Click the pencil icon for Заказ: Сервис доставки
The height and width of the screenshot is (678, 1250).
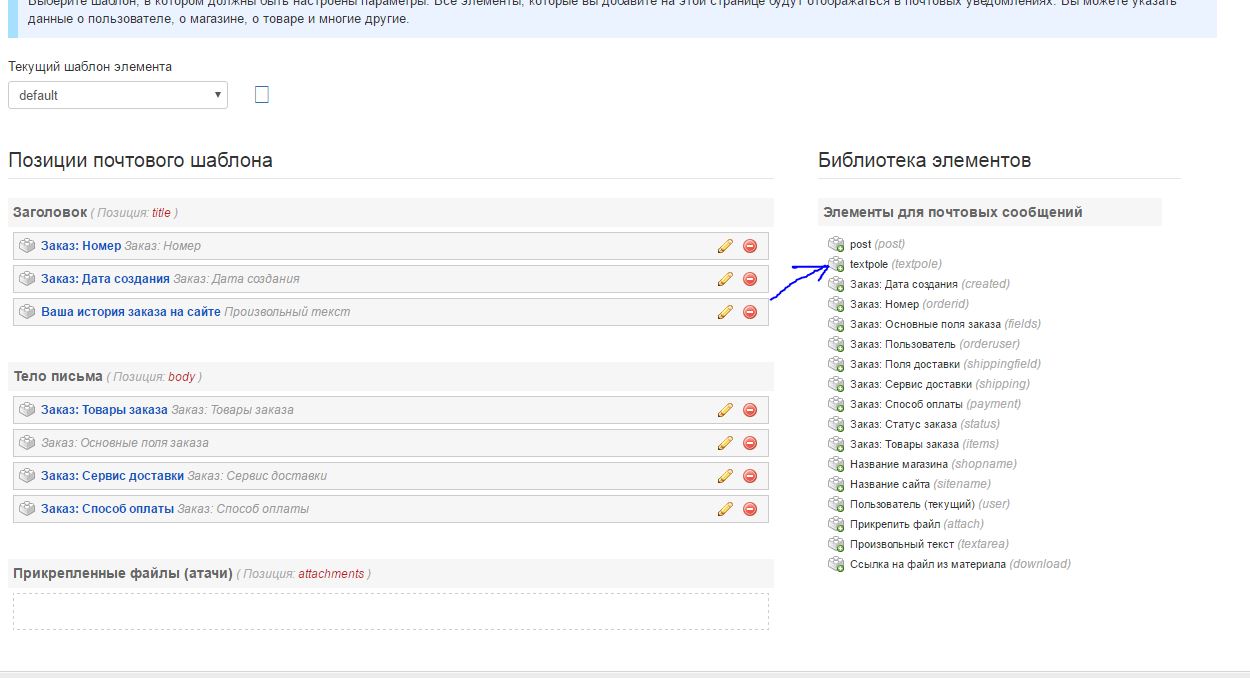(725, 476)
